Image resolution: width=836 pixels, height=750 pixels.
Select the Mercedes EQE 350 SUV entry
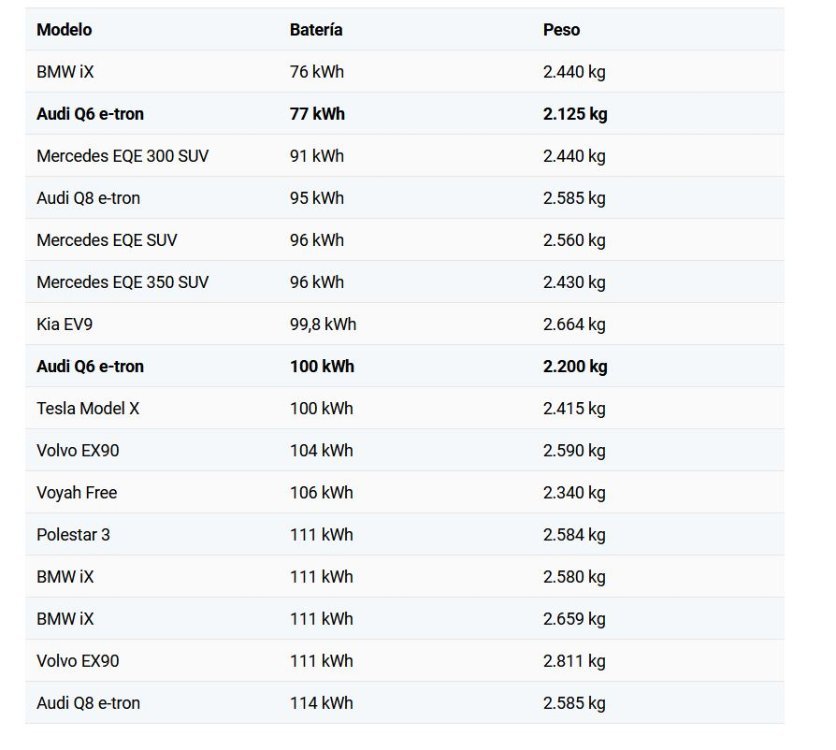(122, 282)
